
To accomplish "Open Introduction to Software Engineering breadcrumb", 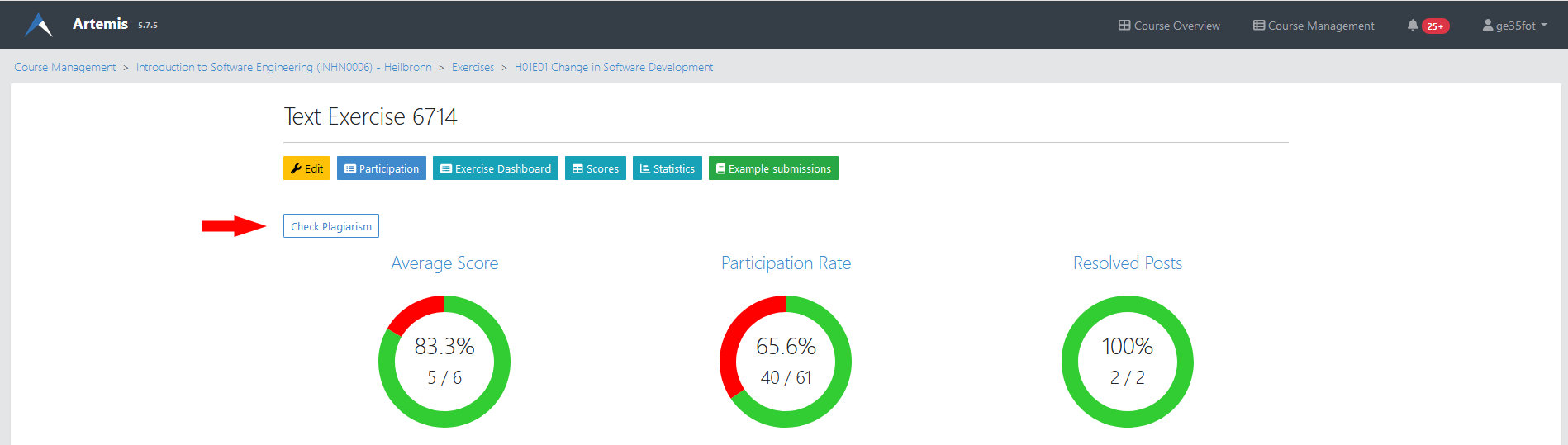I will pos(283,67).
